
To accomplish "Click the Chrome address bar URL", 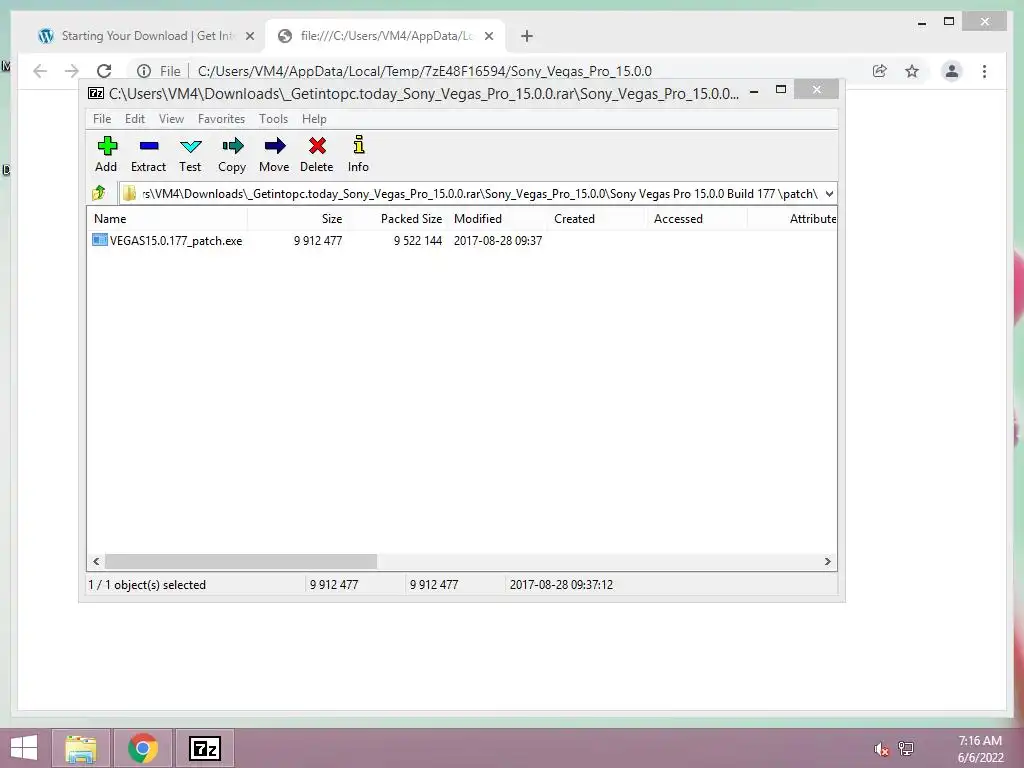I will point(424,71).
